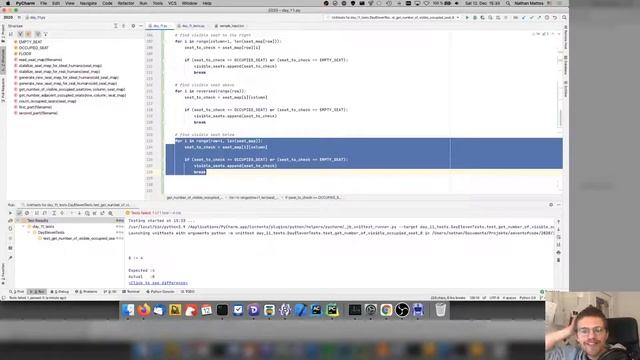Collapse the day_11_tests tree node
The width and height of the screenshot is (640, 360).
pos(24,227)
